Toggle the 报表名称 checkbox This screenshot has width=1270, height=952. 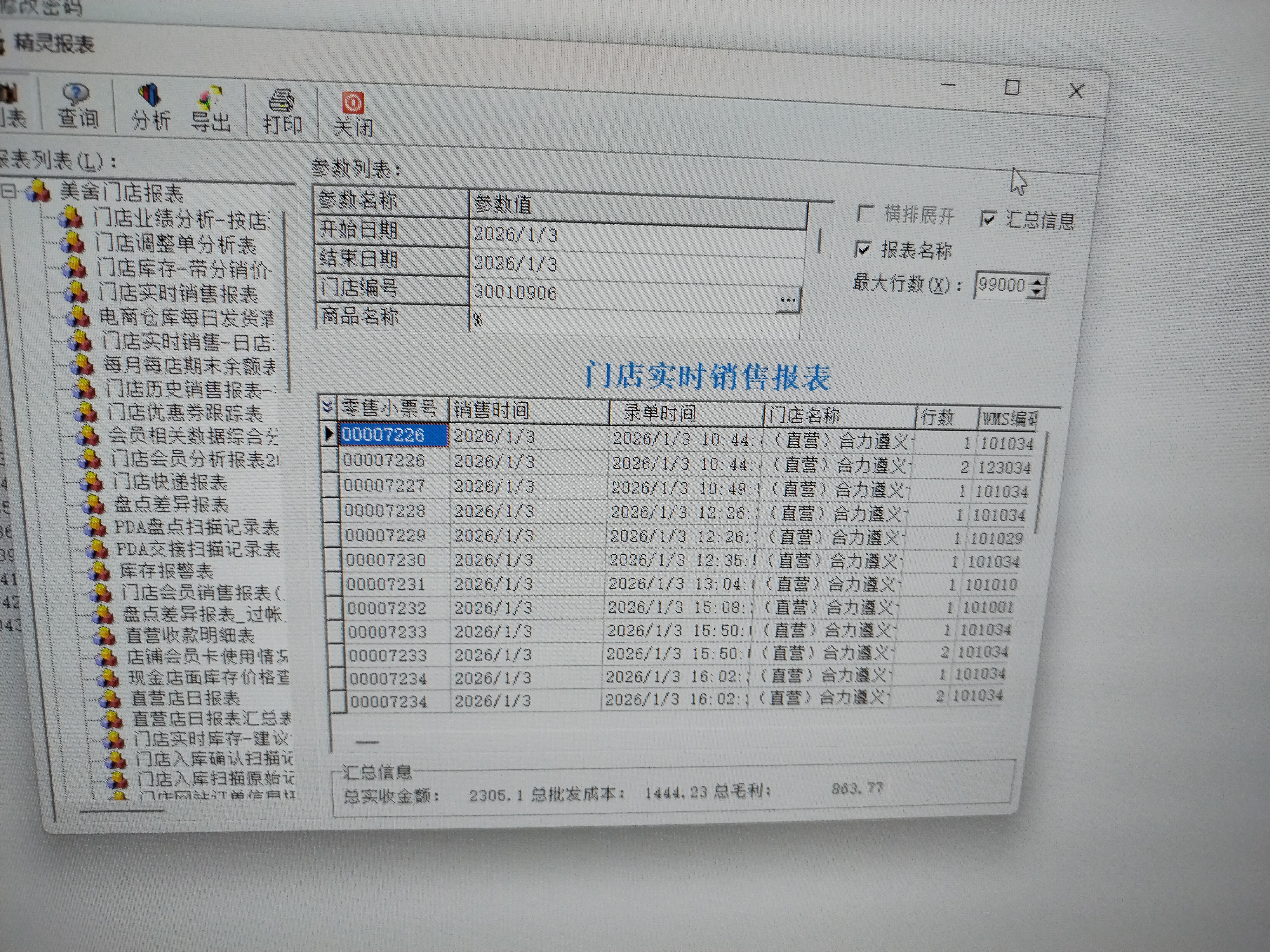[863, 248]
